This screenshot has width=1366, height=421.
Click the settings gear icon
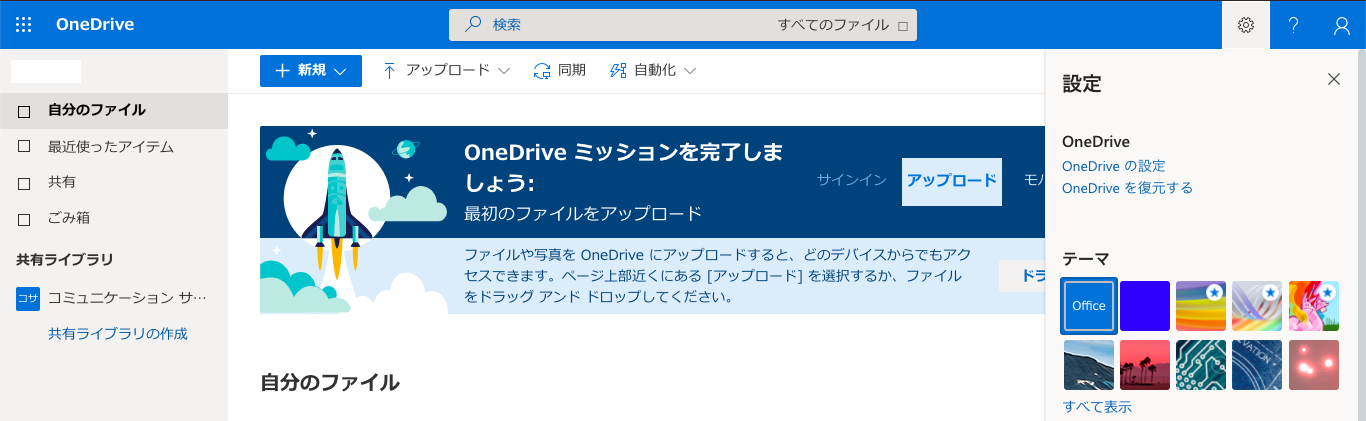tap(1246, 25)
